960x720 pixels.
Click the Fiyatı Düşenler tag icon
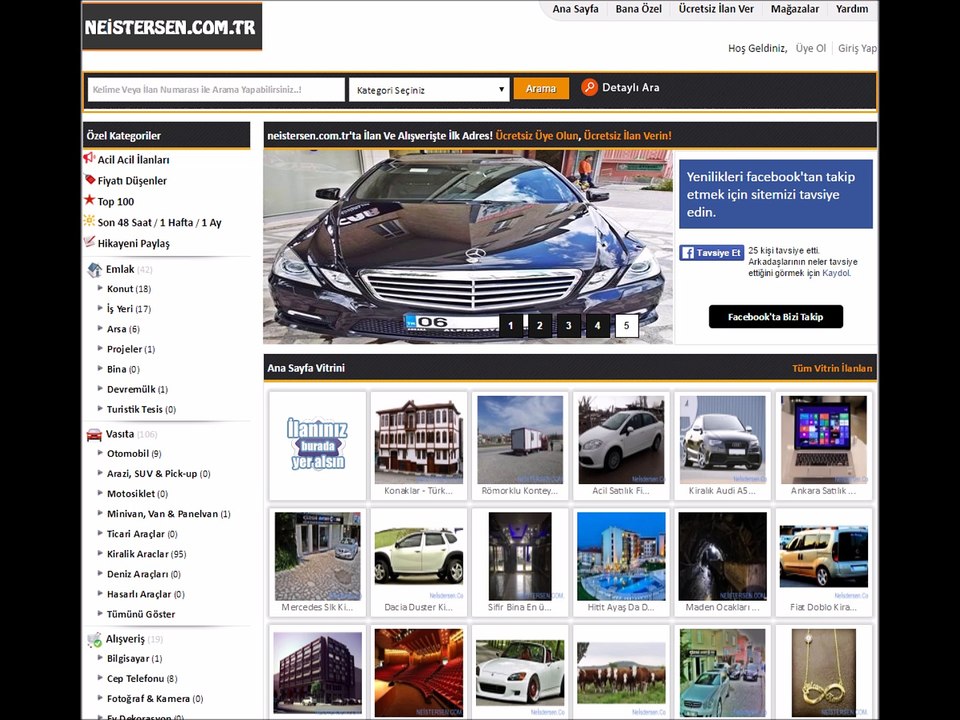[89, 179]
